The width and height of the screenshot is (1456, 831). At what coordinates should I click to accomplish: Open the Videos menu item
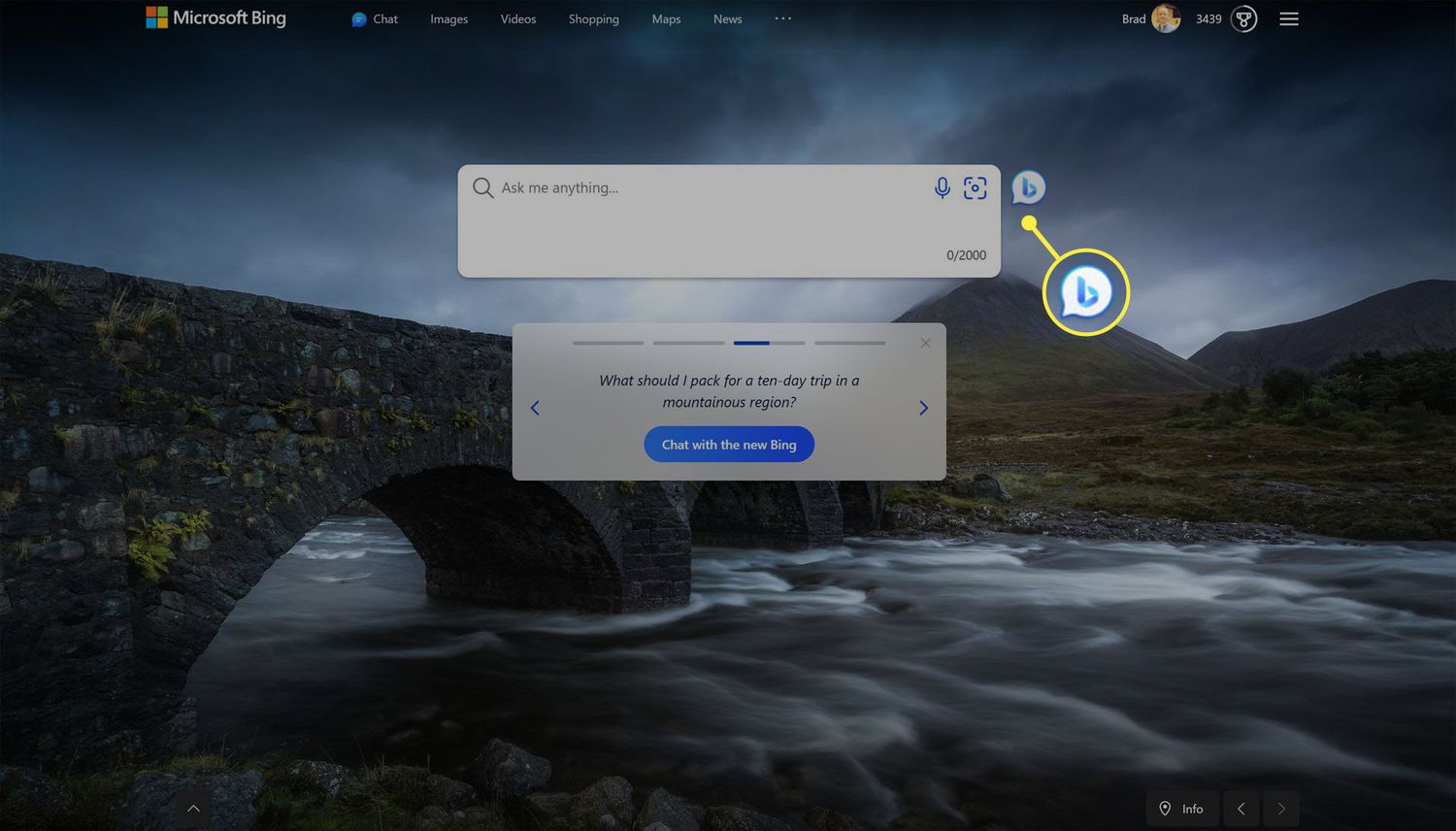click(x=517, y=19)
